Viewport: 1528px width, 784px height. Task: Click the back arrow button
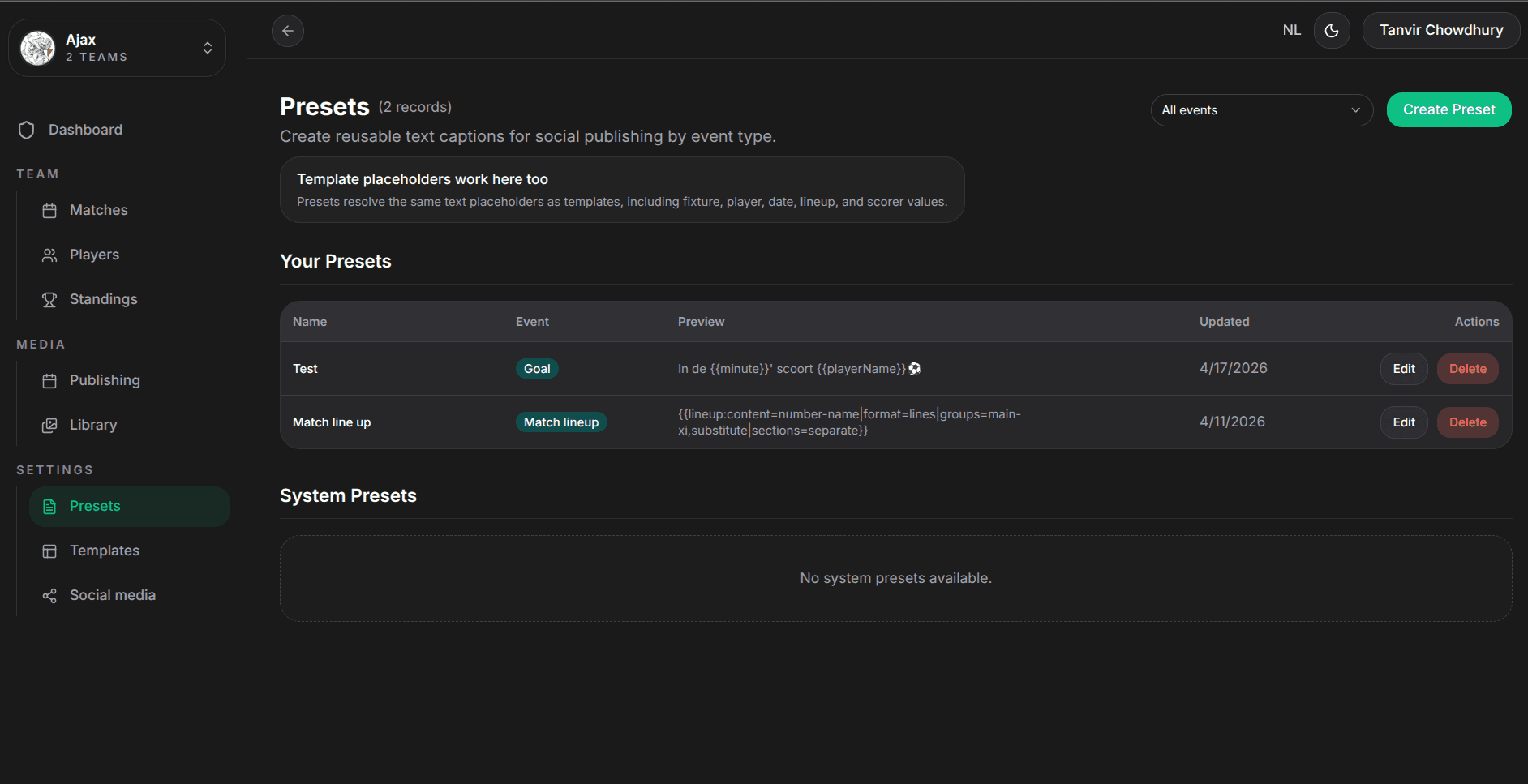pyautogui.click(x=288, y=31)
